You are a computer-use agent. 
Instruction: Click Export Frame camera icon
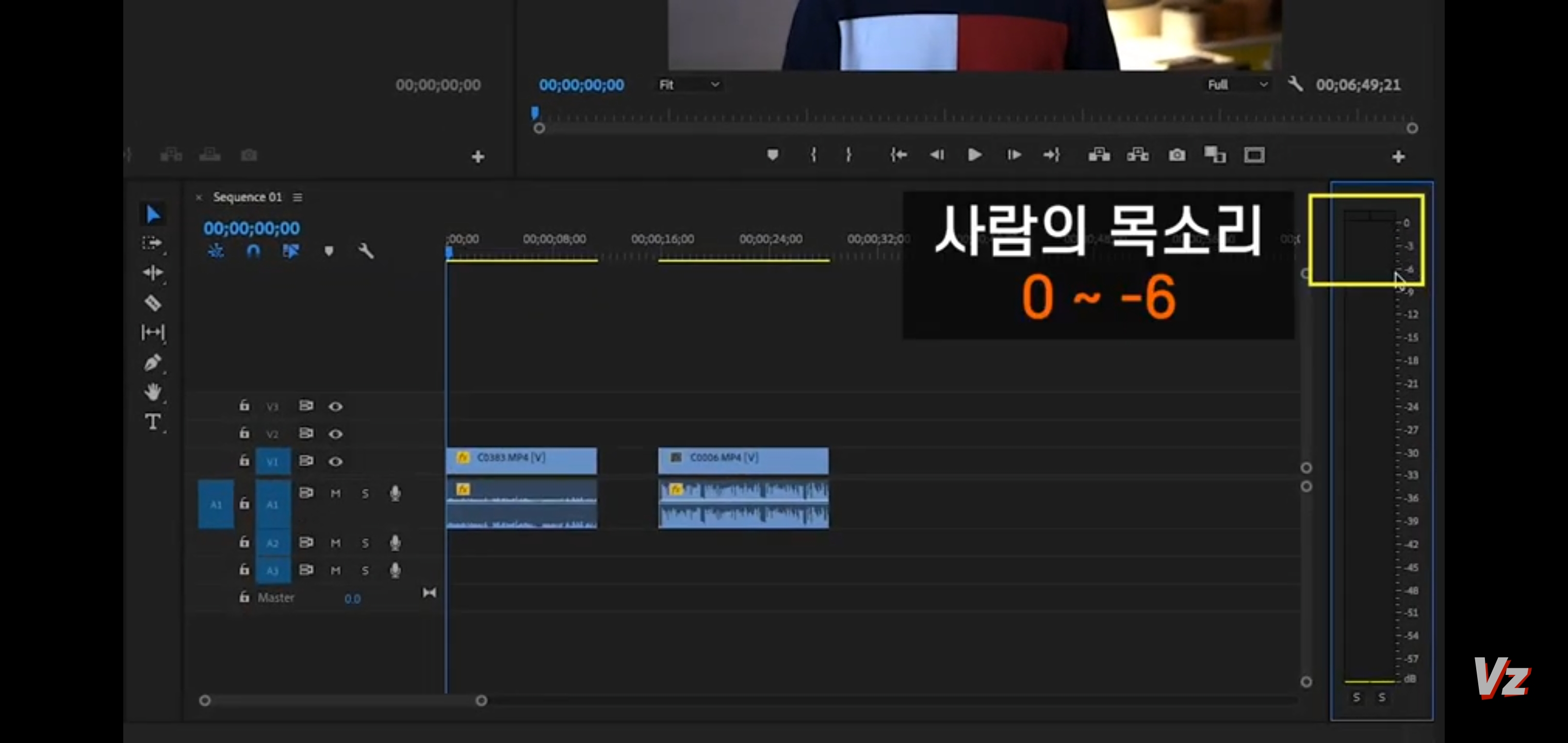tap(1177, 155)
